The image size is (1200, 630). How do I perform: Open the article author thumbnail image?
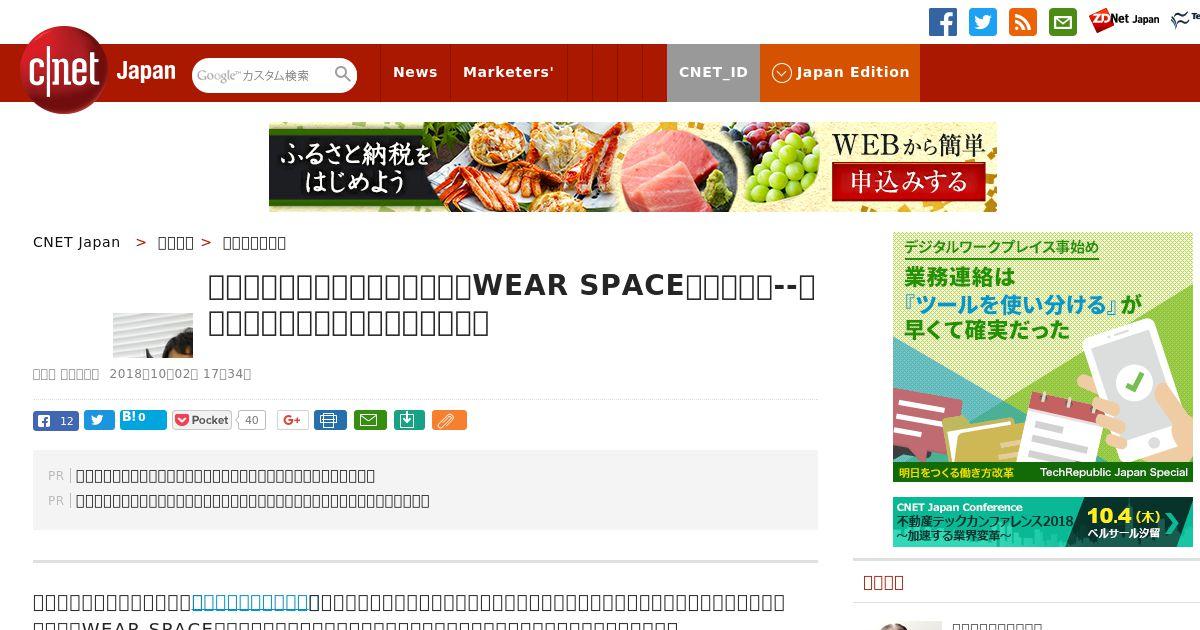click(x=153, y=335)
